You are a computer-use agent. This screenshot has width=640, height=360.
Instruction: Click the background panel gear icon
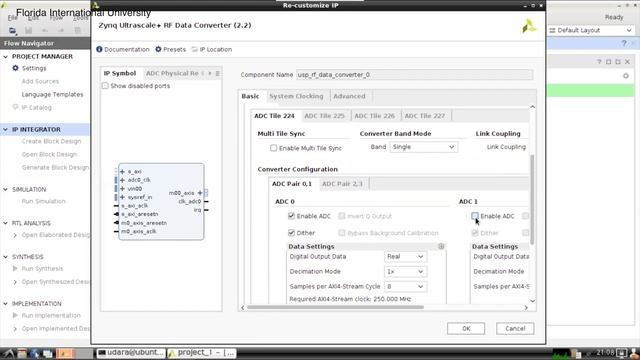click(x=626, y=76)
